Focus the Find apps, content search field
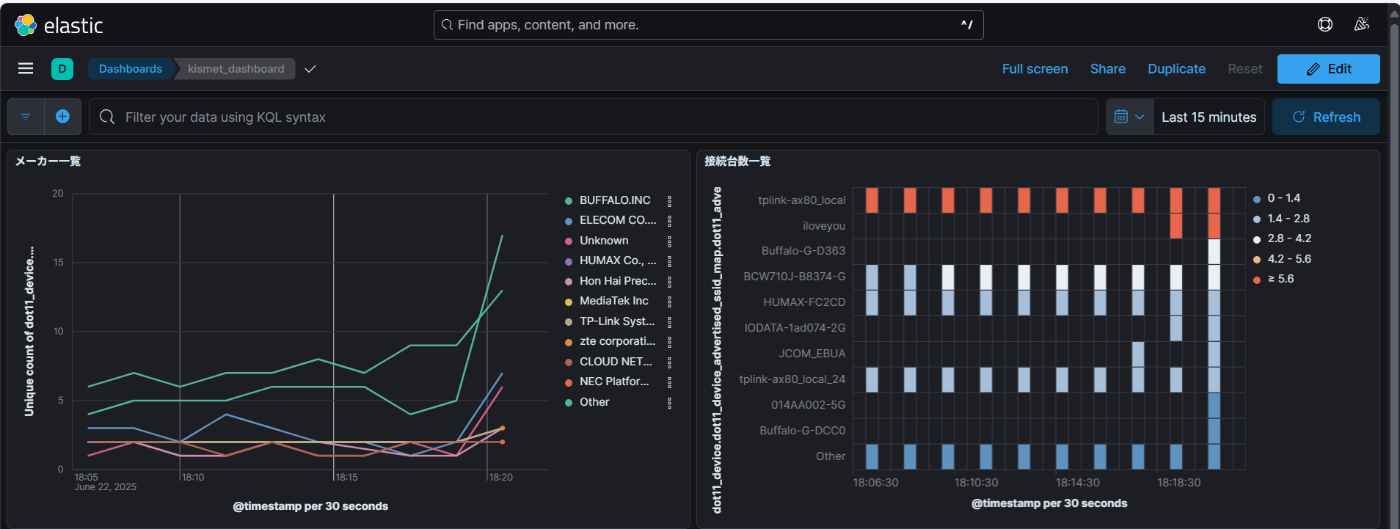The height and width of the screenshot is (529, 1400). point(708,25)
